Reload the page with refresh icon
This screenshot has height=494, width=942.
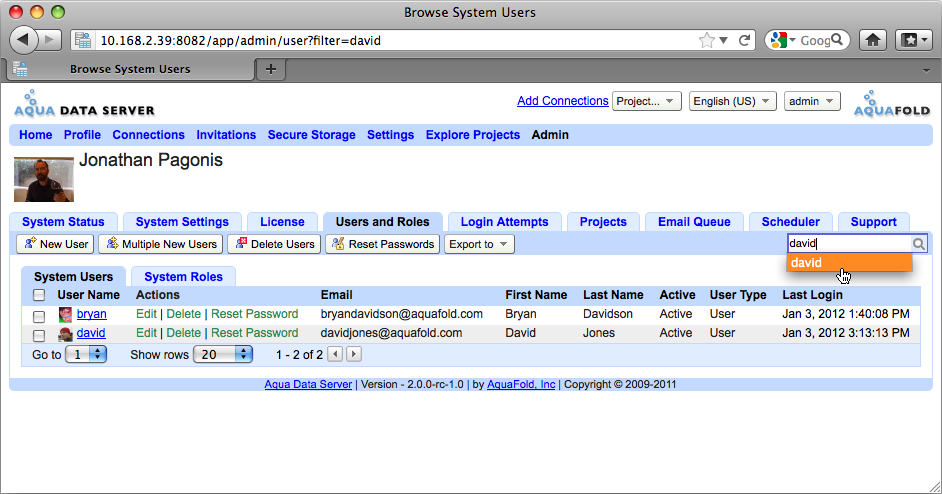(x=744, y=40)
